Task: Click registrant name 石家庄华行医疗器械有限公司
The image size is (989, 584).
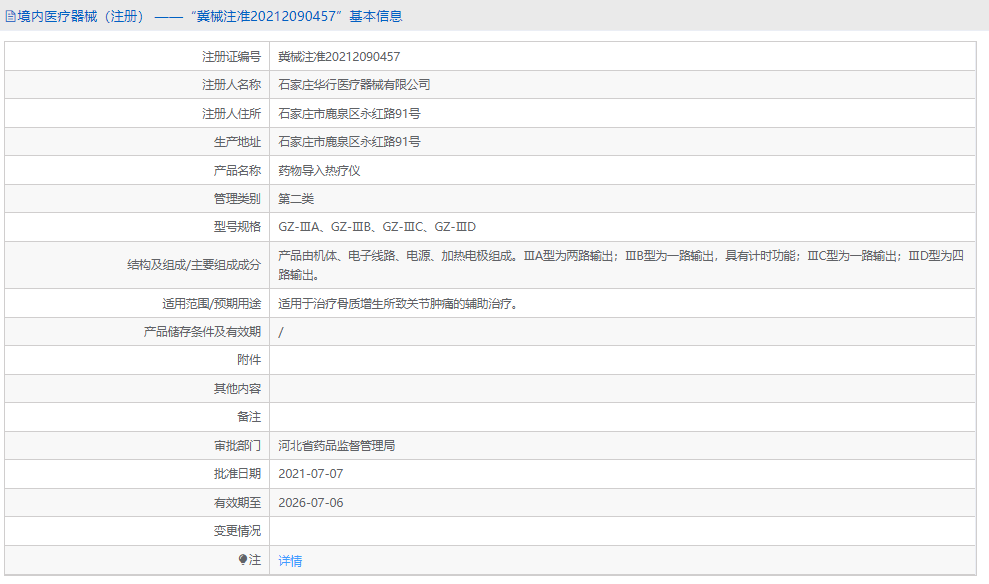Action: [x=354, y=85]
